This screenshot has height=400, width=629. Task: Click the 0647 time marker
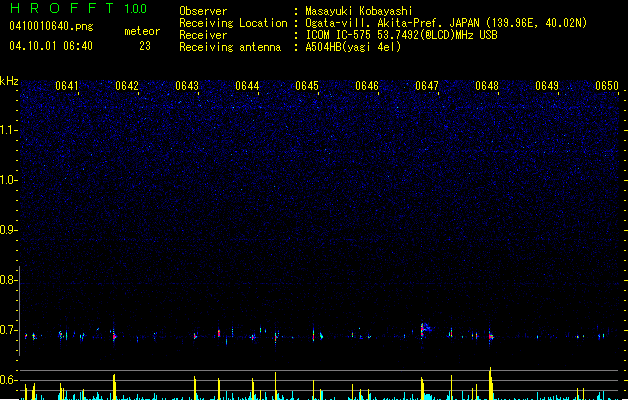pos(427,86)
